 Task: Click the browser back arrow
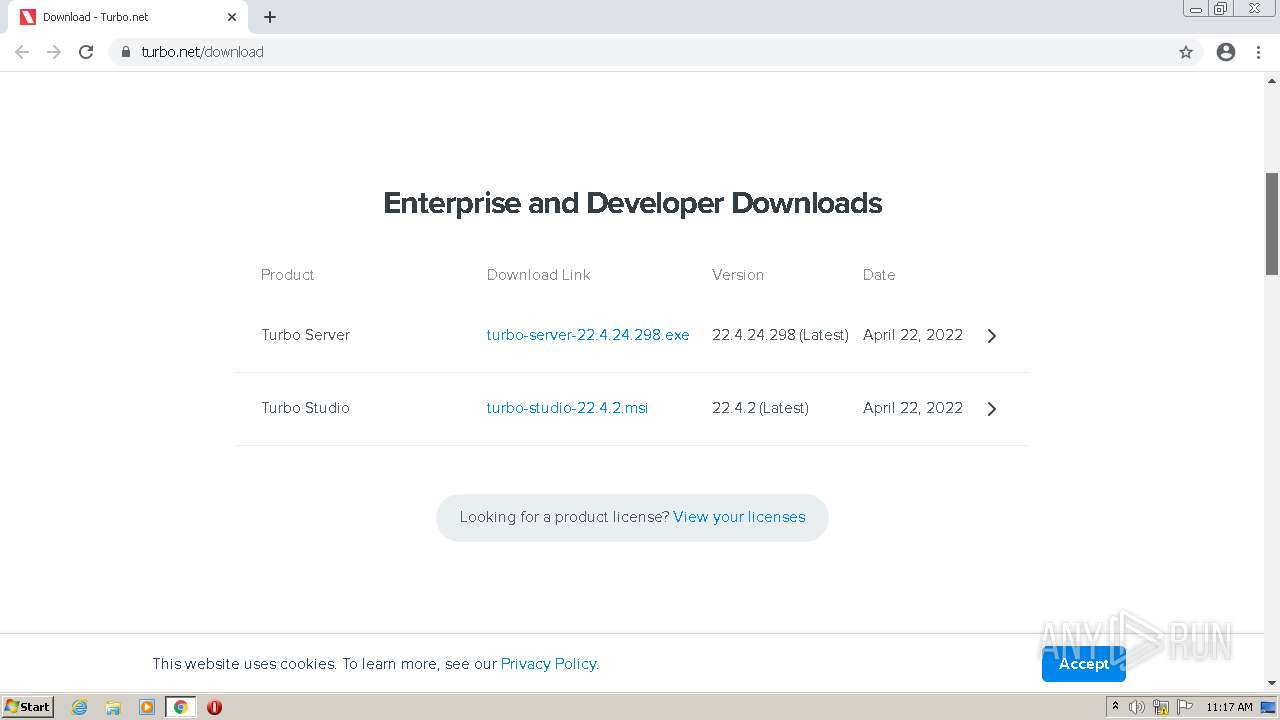coord(22,52)
